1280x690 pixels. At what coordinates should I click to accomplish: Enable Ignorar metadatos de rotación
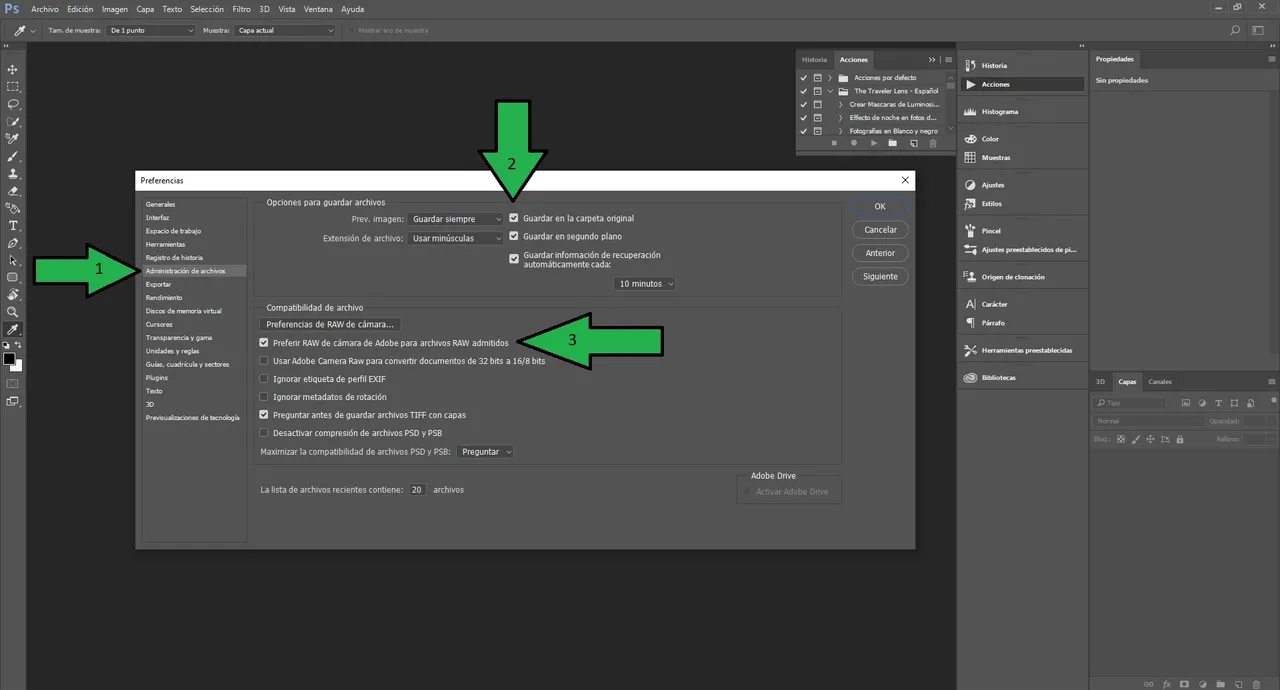coord(264,397)
